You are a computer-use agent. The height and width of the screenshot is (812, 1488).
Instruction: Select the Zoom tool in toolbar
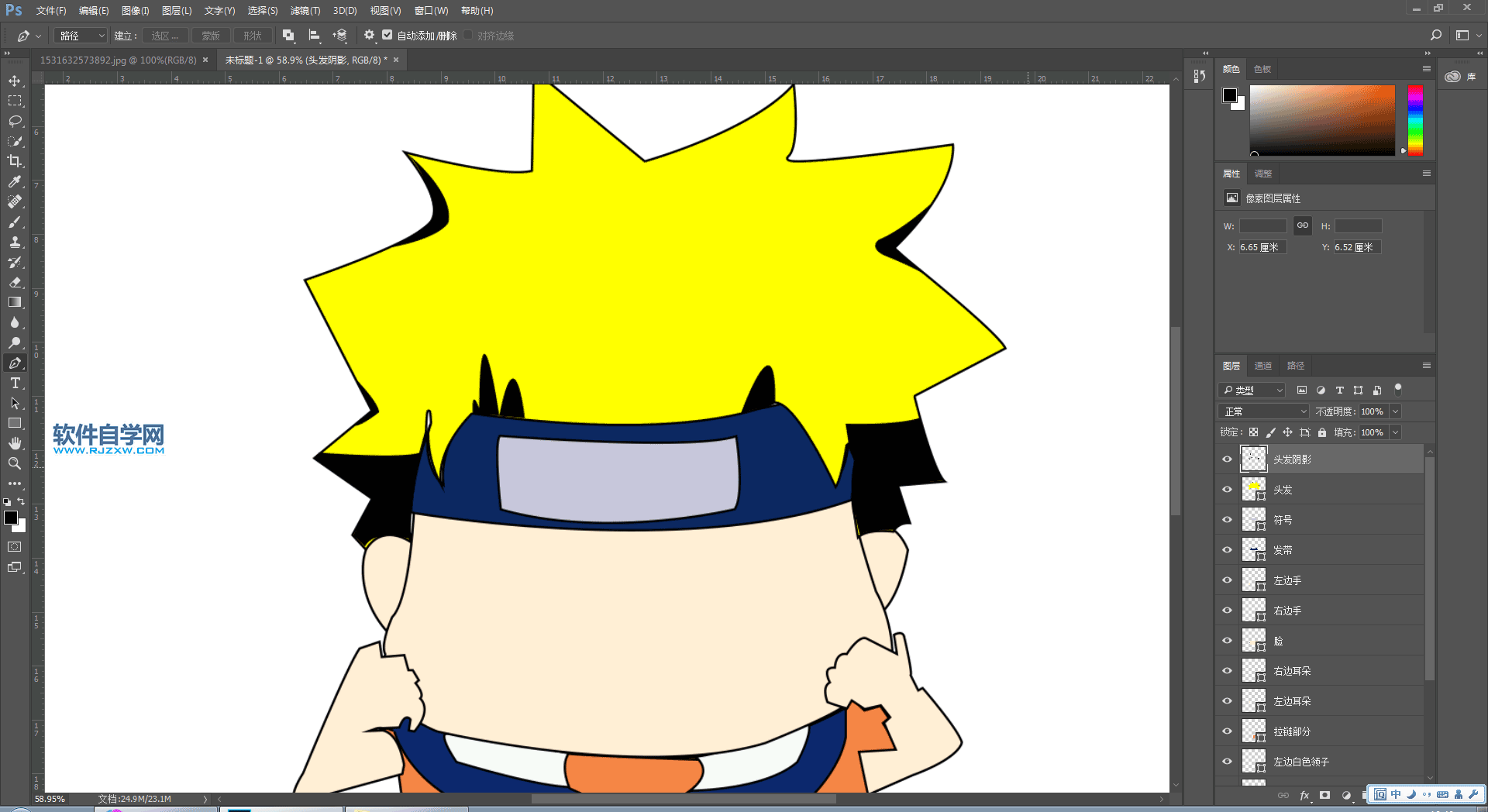pyautogui.click(x=15, y=463)
